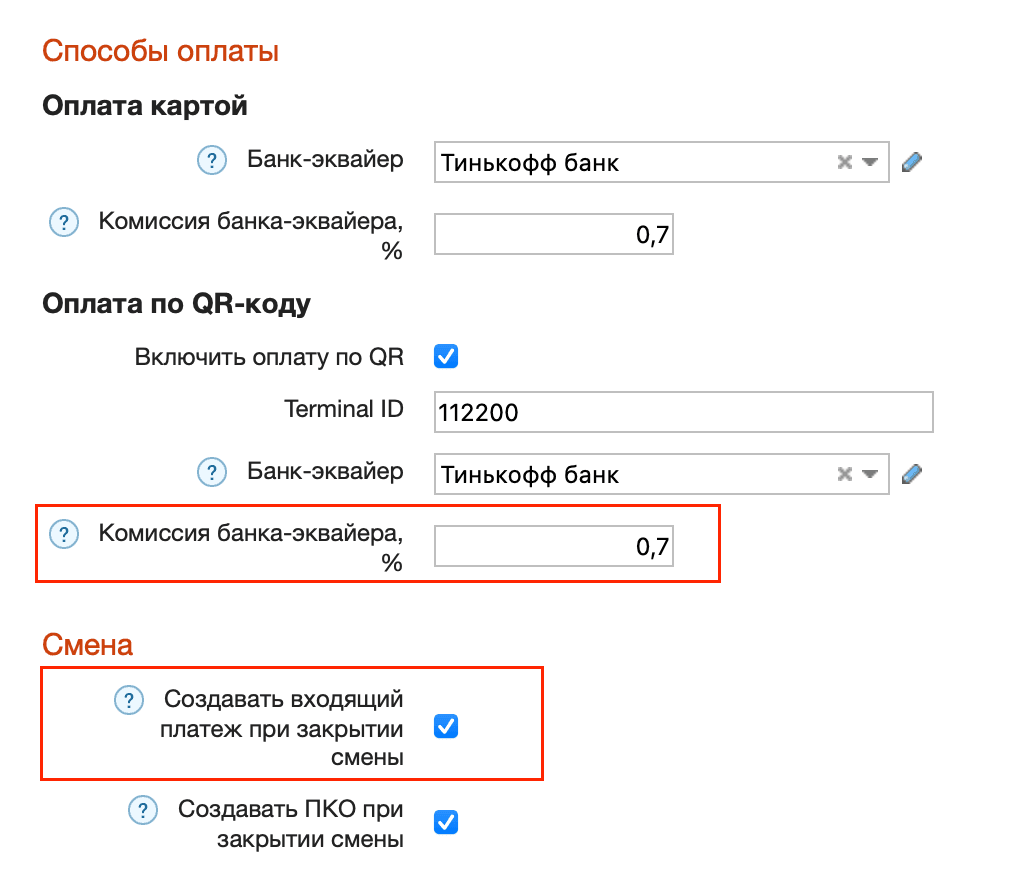
Task: Click the Способы оплаты section heading
Action: pyautogui.click(x=160, y=49)
